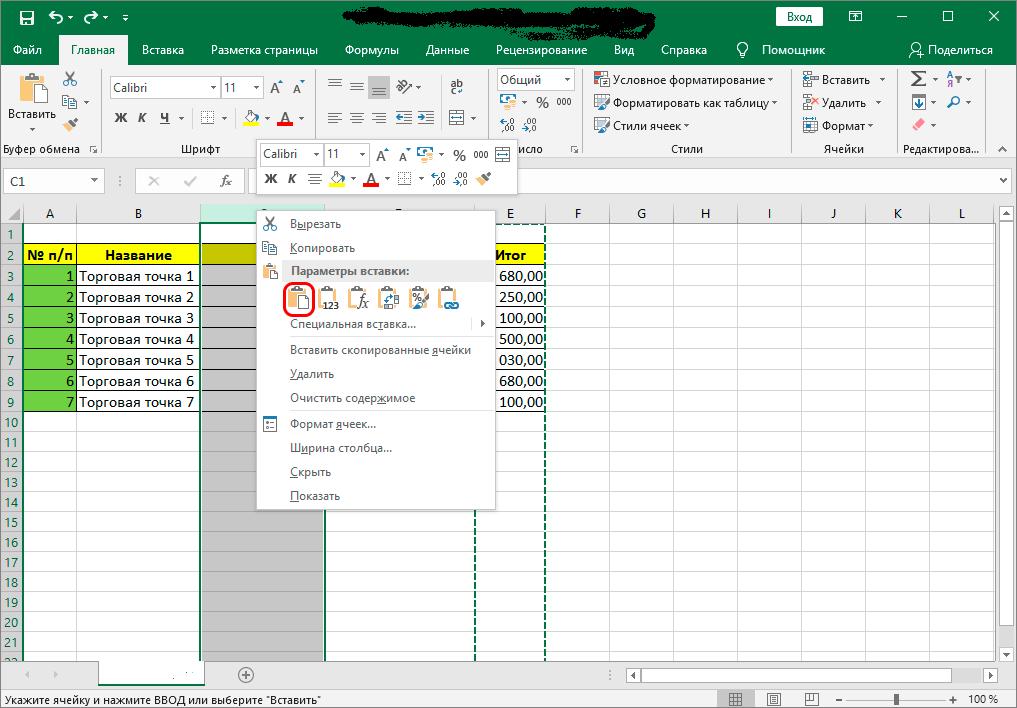Image resolution: width=1017 pixels, height=708 pixels.
Task: Toggle Bold (Ж) in mini toolbar
Action: pos(271,179)
